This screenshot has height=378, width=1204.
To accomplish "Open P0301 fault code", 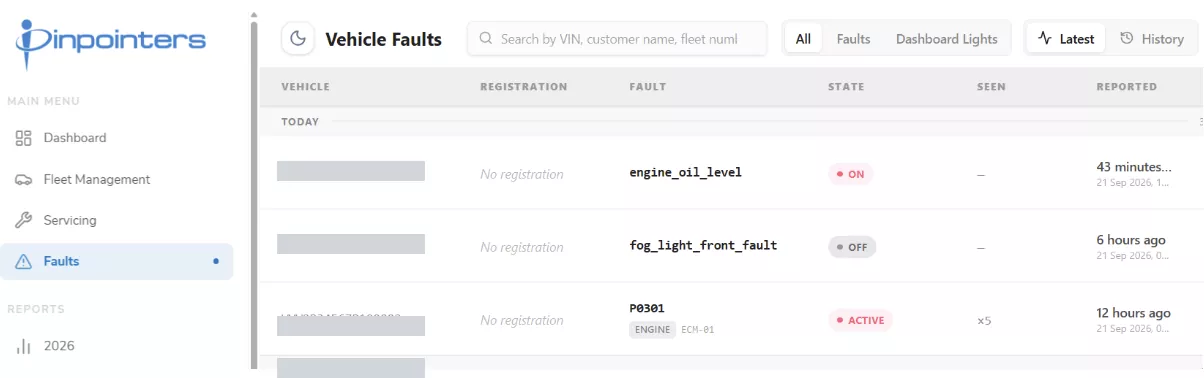I will click(647, 308).
